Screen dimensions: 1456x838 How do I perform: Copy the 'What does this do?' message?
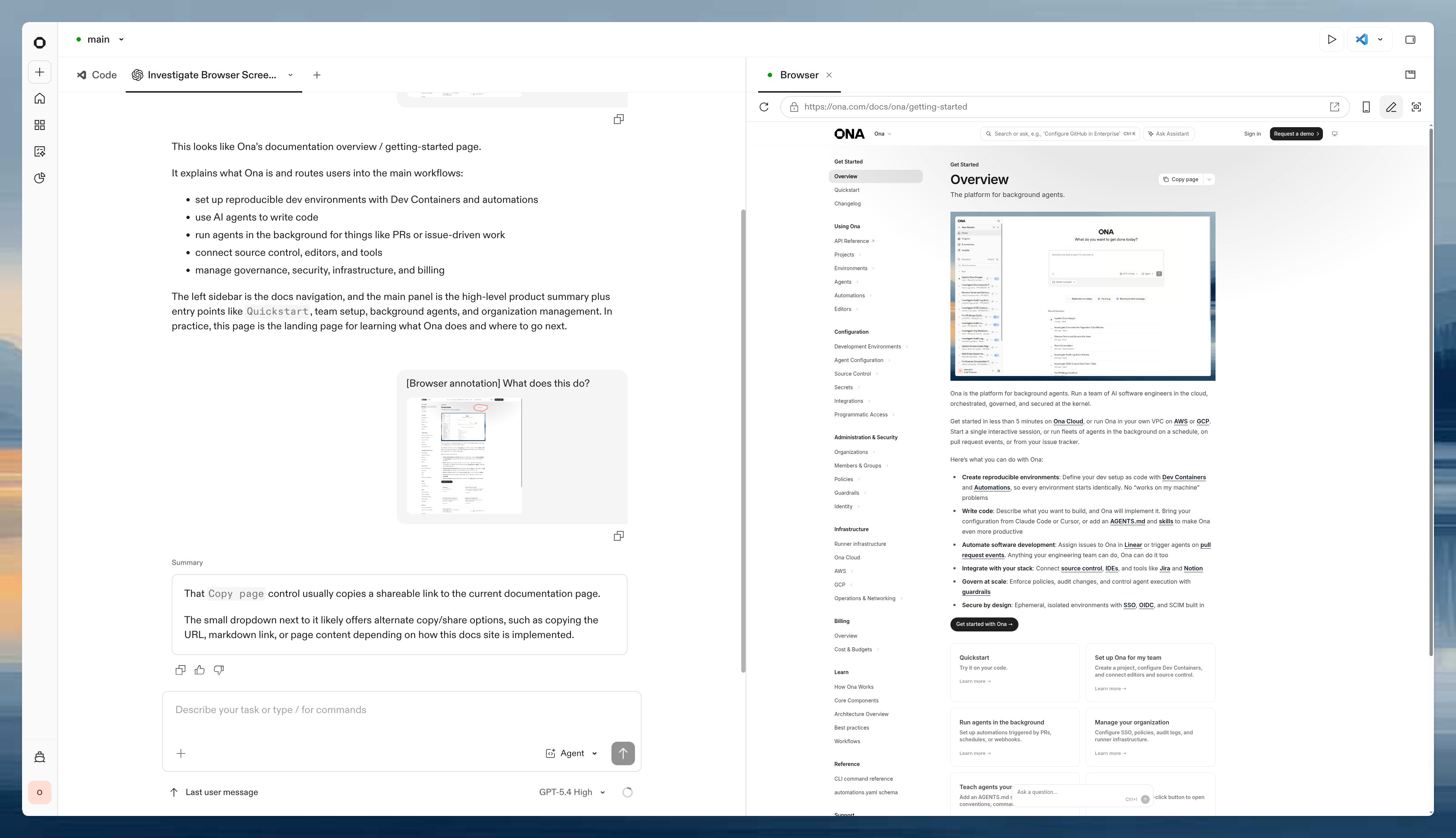618,536
